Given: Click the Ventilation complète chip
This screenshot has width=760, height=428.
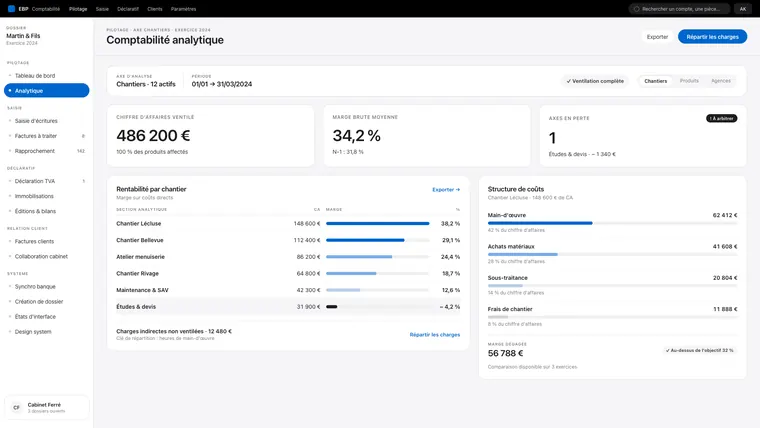Looking at the screenshot, I should click(595, 81).
